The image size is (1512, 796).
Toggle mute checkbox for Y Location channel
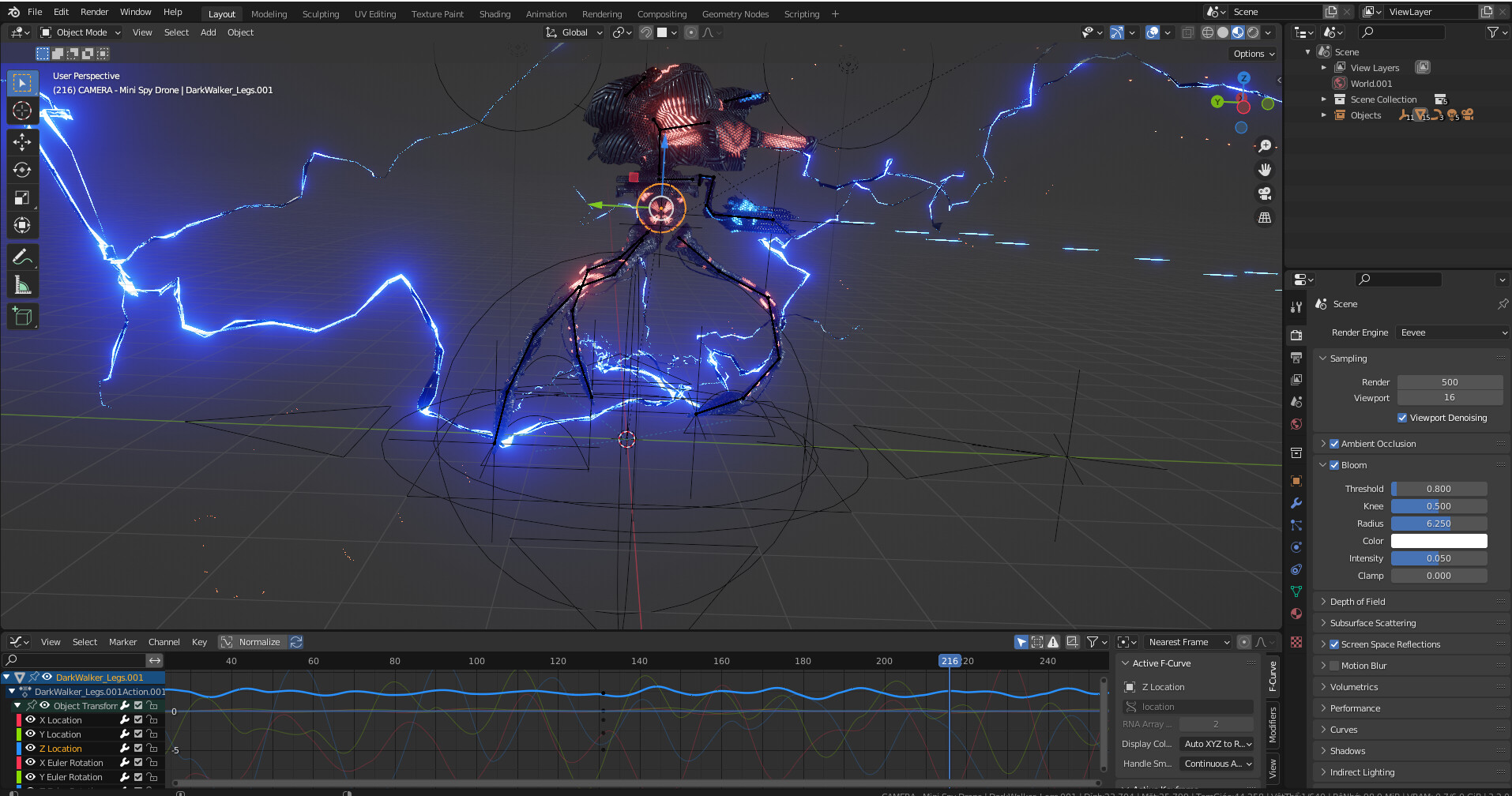[138, 734]
